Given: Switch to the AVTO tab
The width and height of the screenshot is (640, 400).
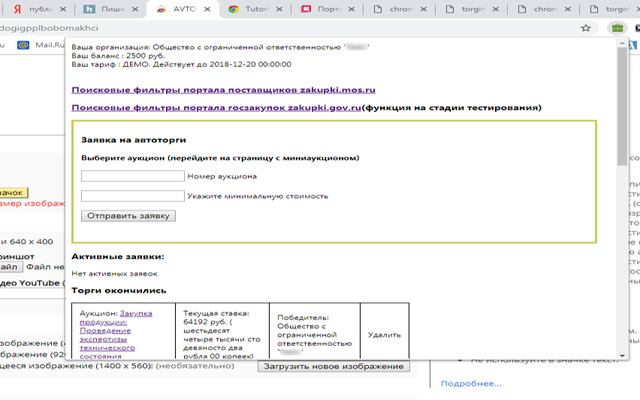Looking at the screenshot, I should pyautogui.click(x=182, y=9).
